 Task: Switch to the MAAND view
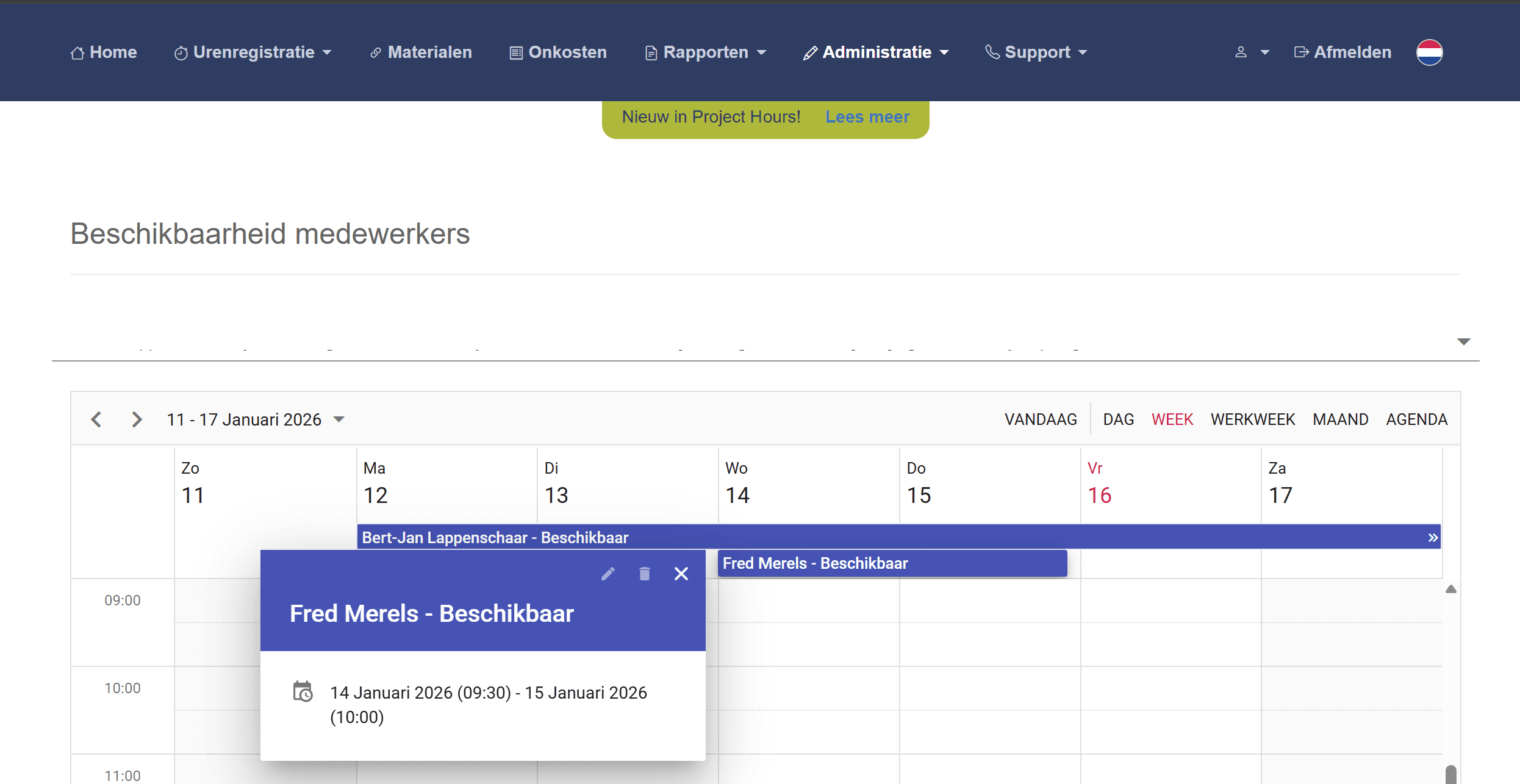(x=1340, y=419)
